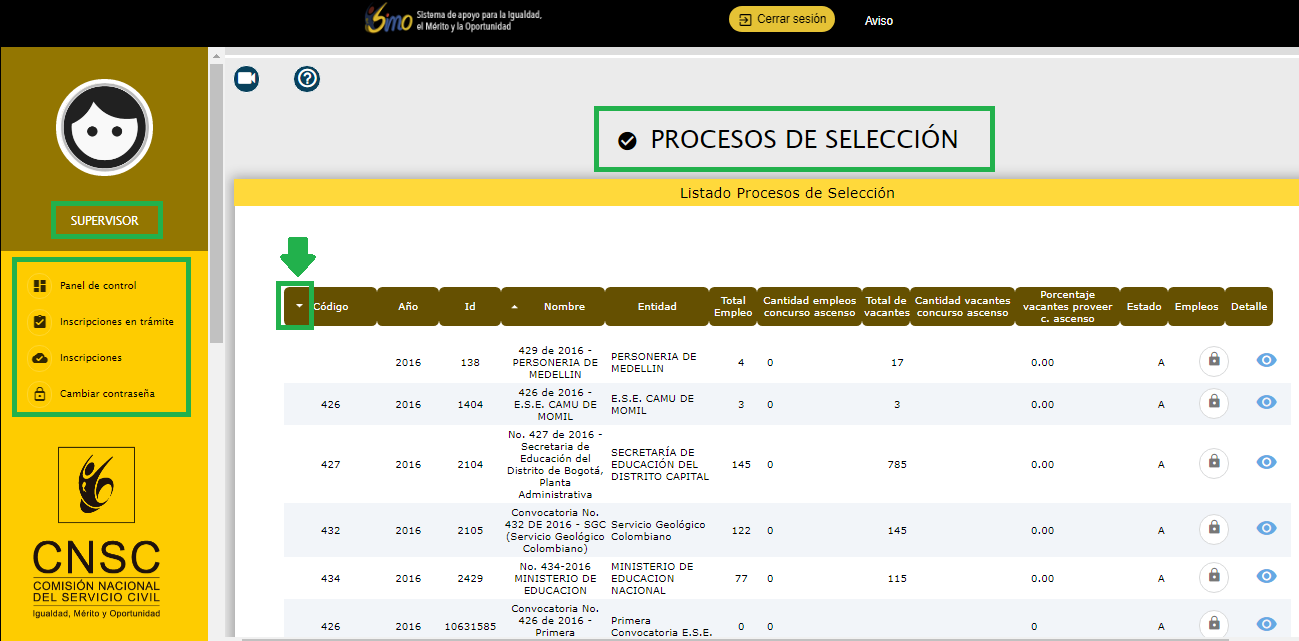This screenshot has height=641, width=1299.
Task: Expand the dropdown arrow beside Código header
Action: 298,306
